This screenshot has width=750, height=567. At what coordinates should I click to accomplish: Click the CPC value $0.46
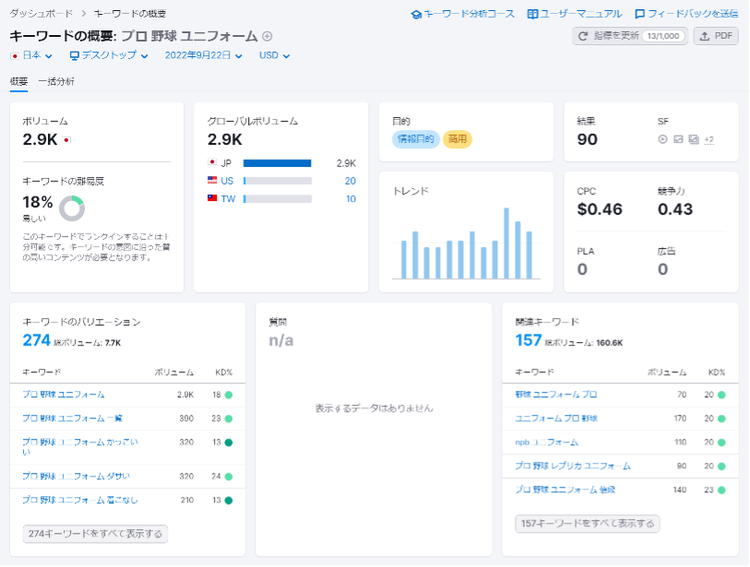click(599, 209)
